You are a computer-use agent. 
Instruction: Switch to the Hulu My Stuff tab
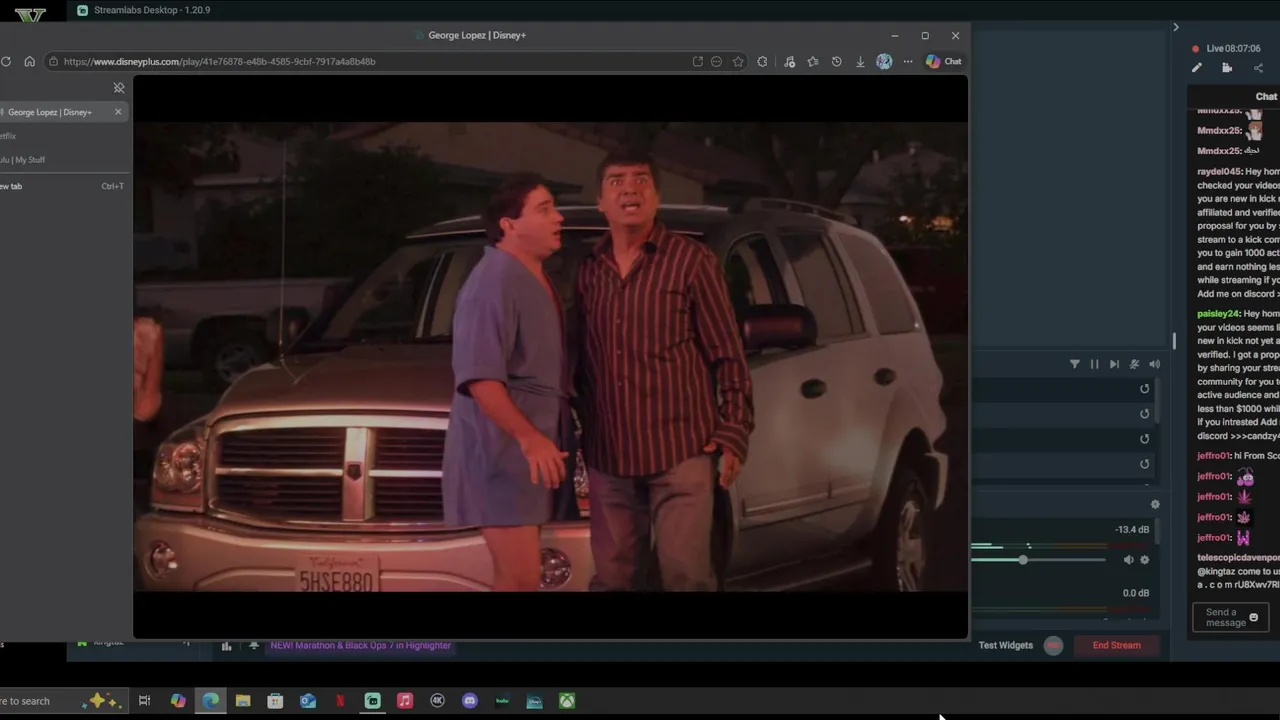tap(62, 160)
